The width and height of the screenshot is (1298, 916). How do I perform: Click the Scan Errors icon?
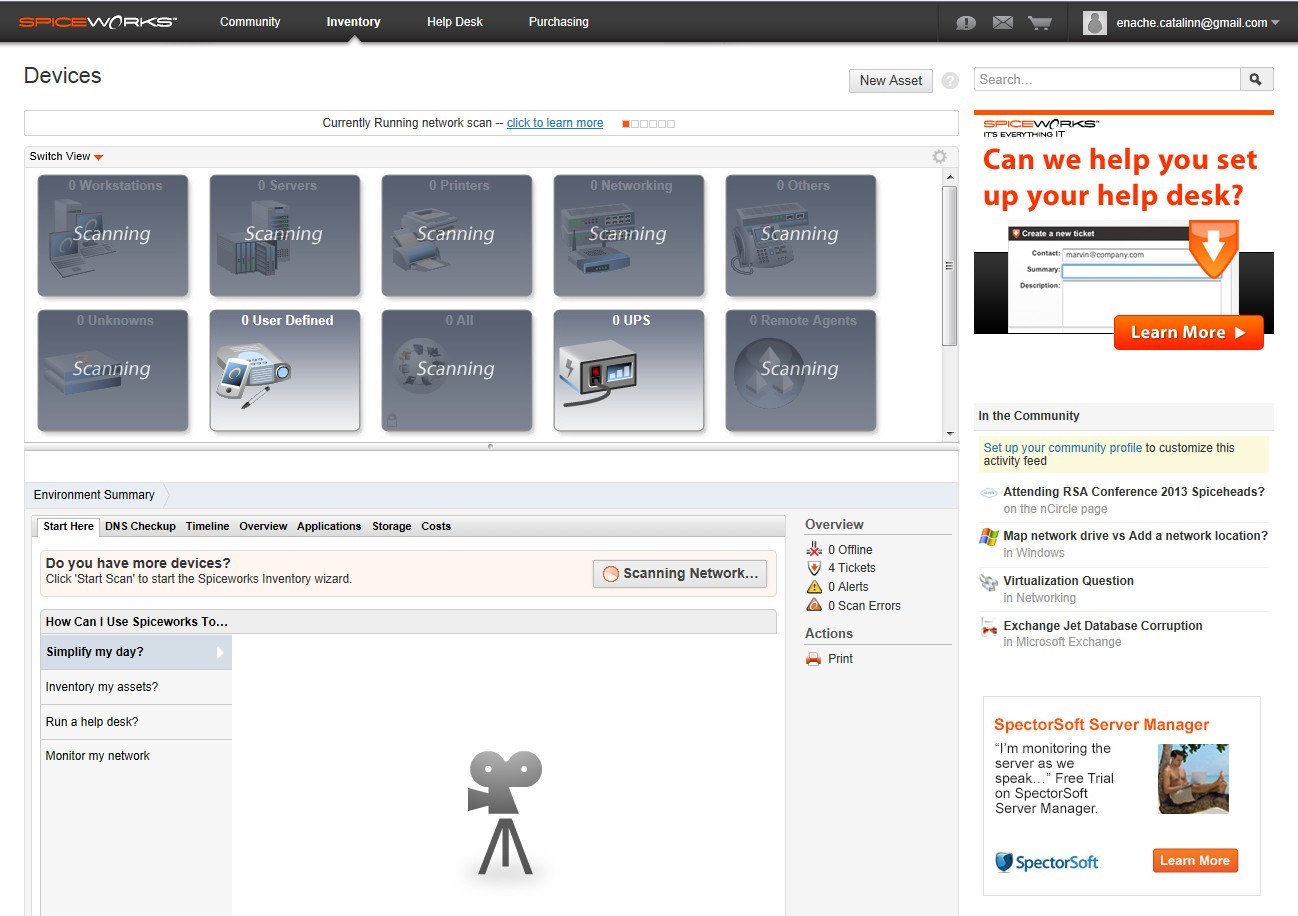pyautogui.click(x=813, y=605)
